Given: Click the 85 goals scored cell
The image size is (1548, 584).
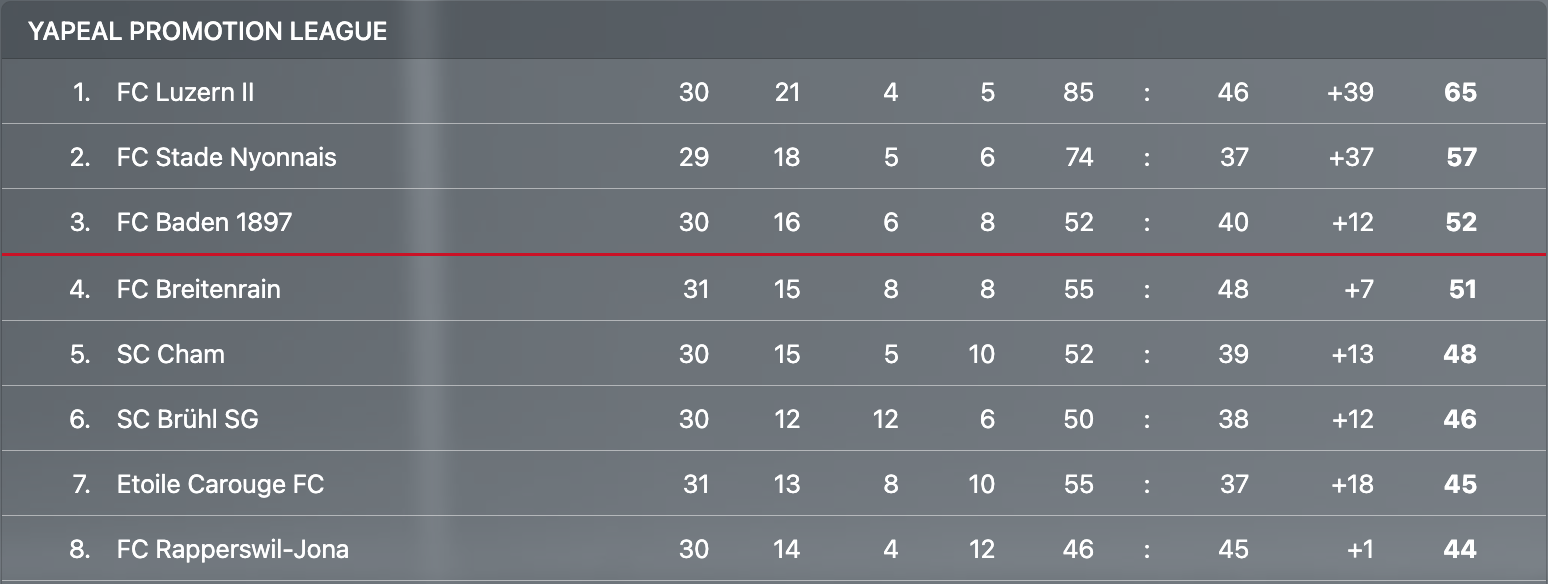Looking at the screenshot, I should pyautogui.click(x=1078, y=92).
